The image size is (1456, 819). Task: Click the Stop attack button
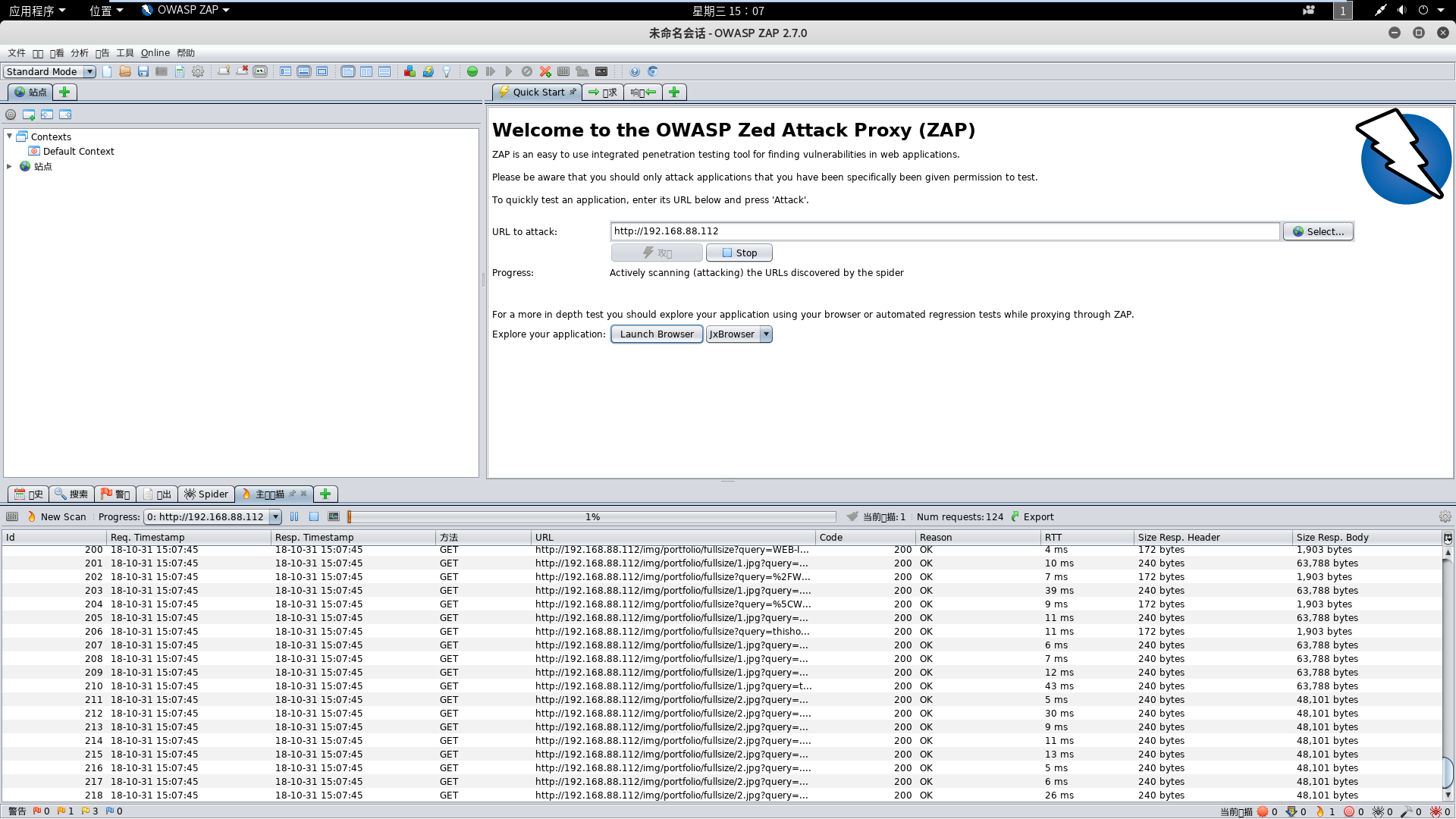[739, 253]
